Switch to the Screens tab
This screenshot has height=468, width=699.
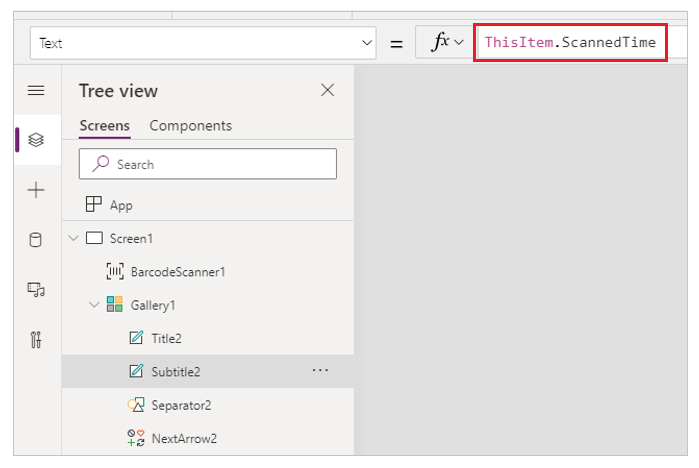pyautogui.click(x=104, y=126)
